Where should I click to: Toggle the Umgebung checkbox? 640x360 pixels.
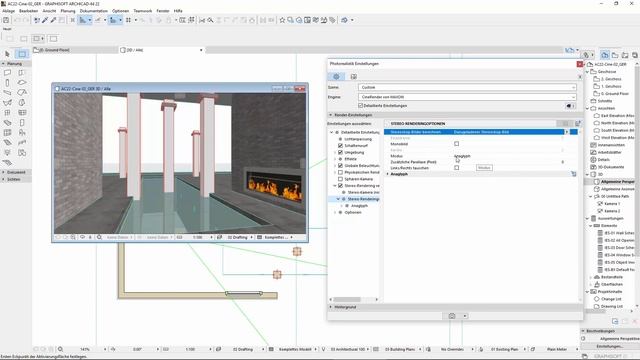(340, 152)
